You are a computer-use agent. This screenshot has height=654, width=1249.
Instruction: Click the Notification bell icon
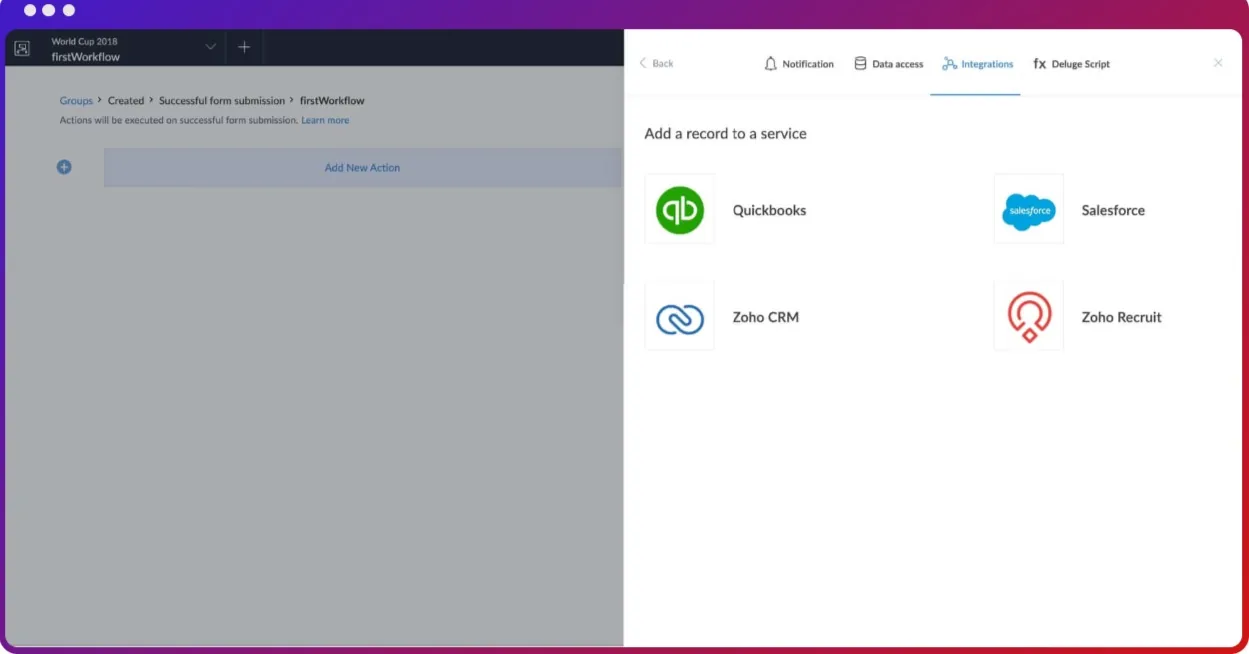(770, 64)
